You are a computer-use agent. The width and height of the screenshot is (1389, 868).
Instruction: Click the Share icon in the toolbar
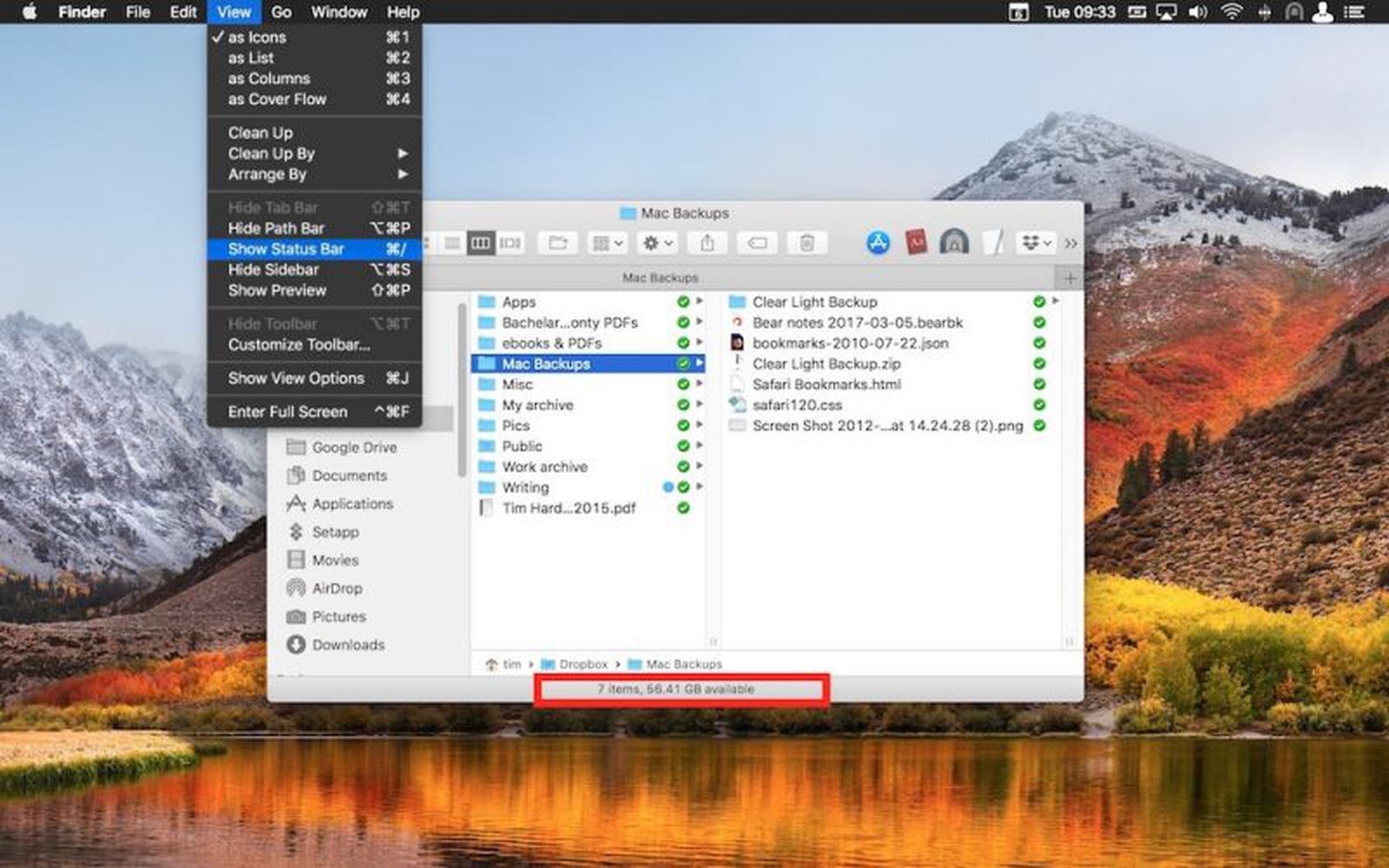708,244
